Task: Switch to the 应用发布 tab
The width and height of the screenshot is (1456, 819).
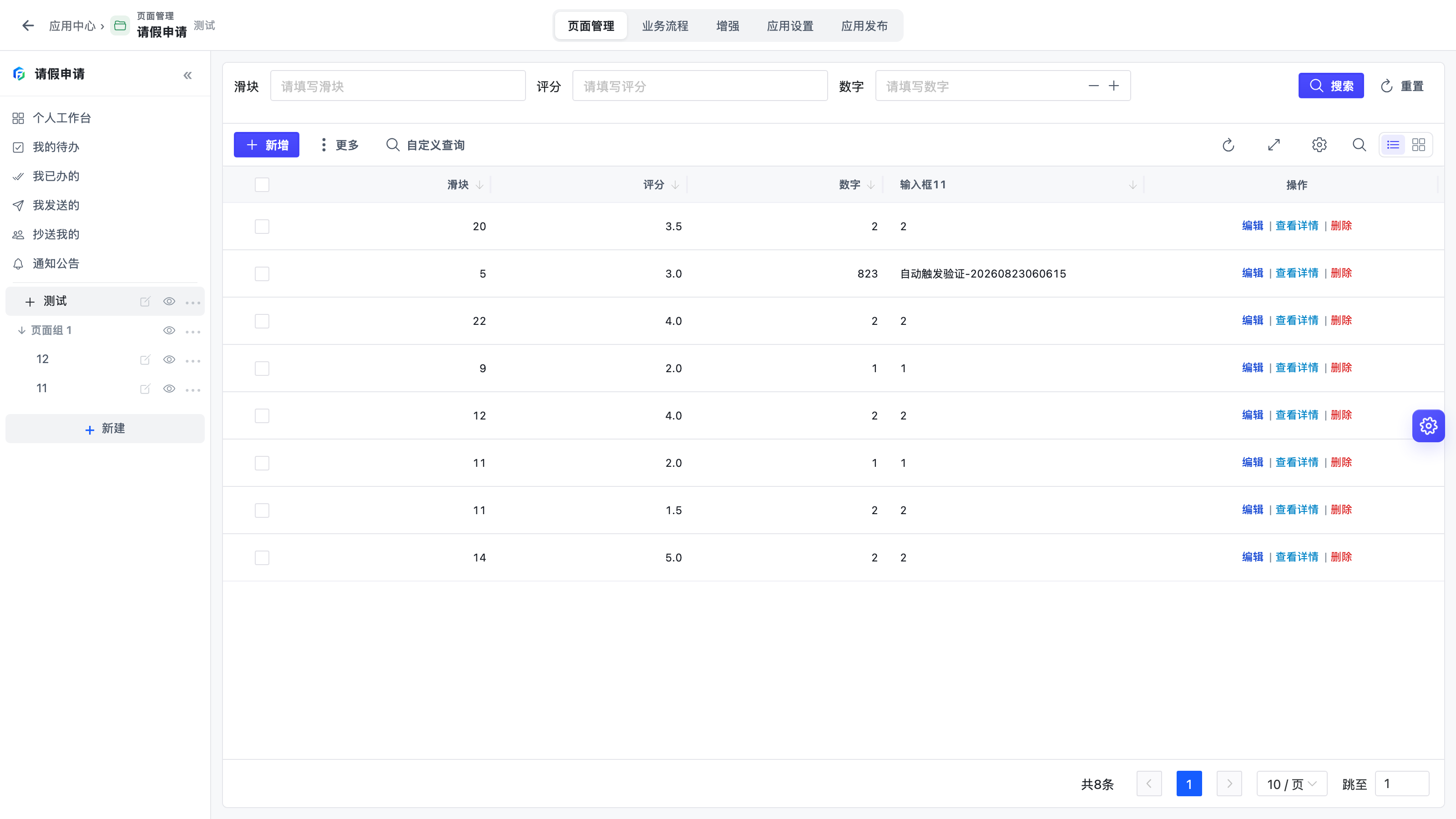Action: (x=864, y=25)
